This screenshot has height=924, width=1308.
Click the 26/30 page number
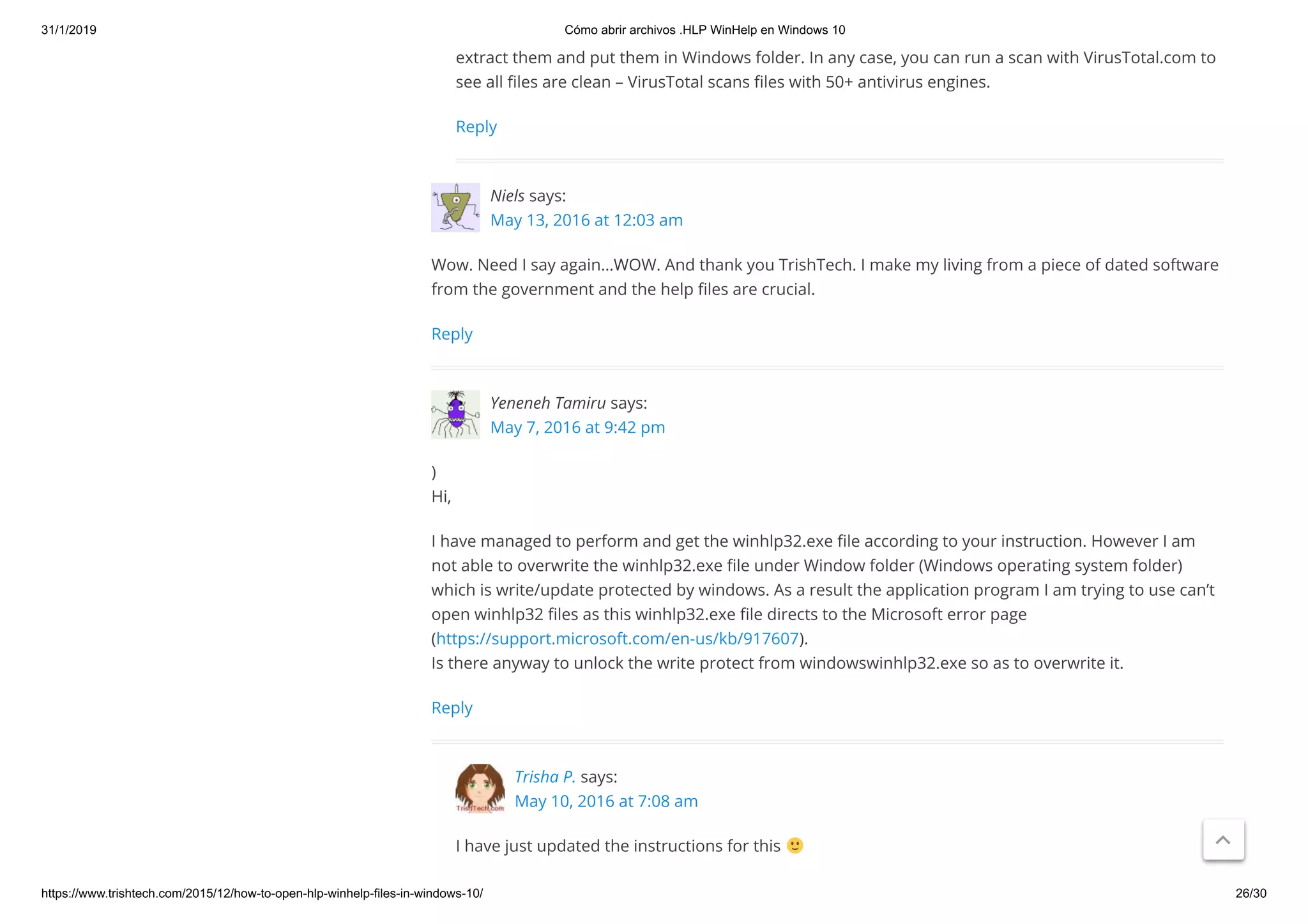tap(1251, 893)
